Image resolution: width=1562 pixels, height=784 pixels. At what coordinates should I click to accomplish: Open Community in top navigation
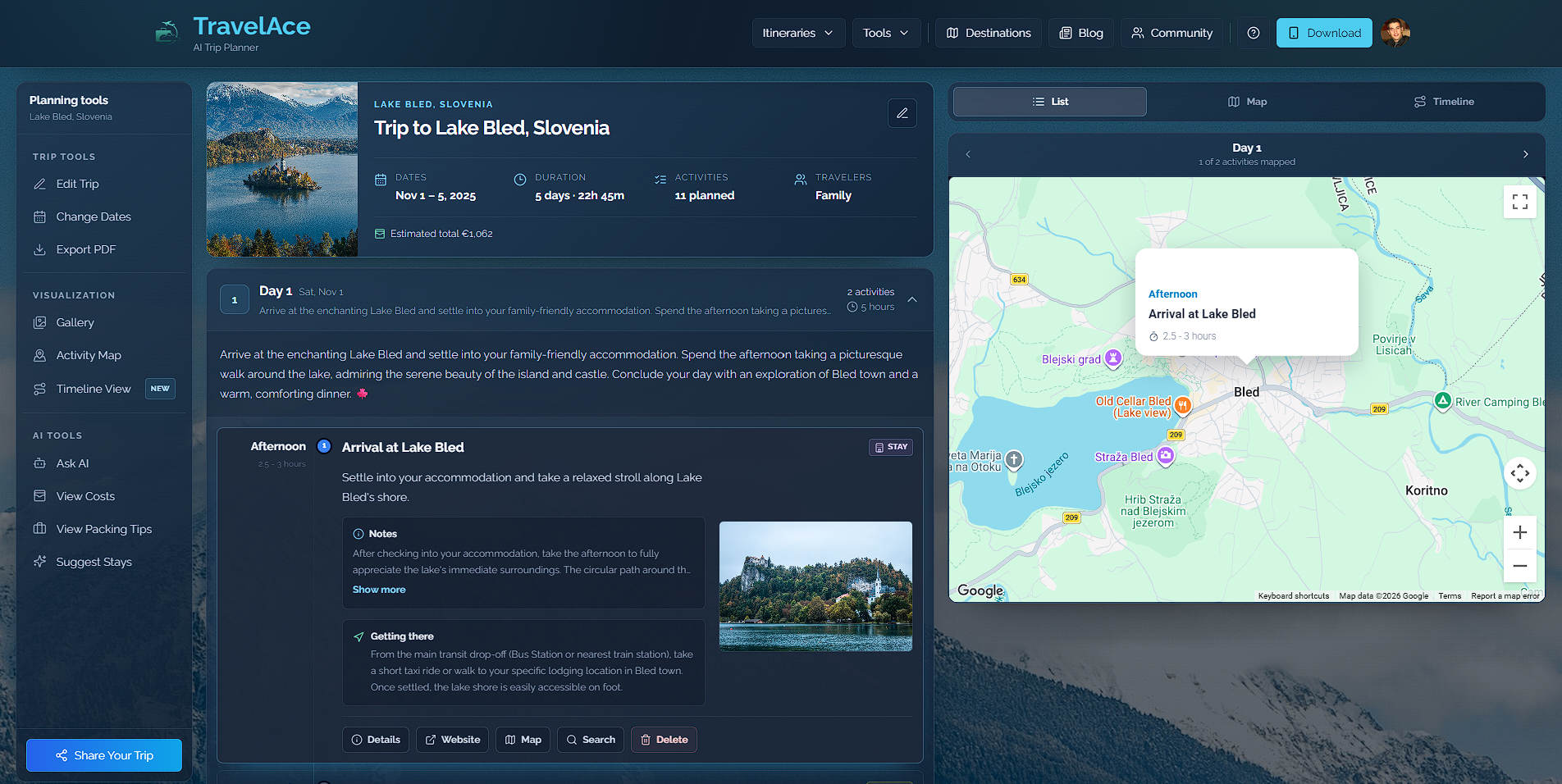[1171, 33]
